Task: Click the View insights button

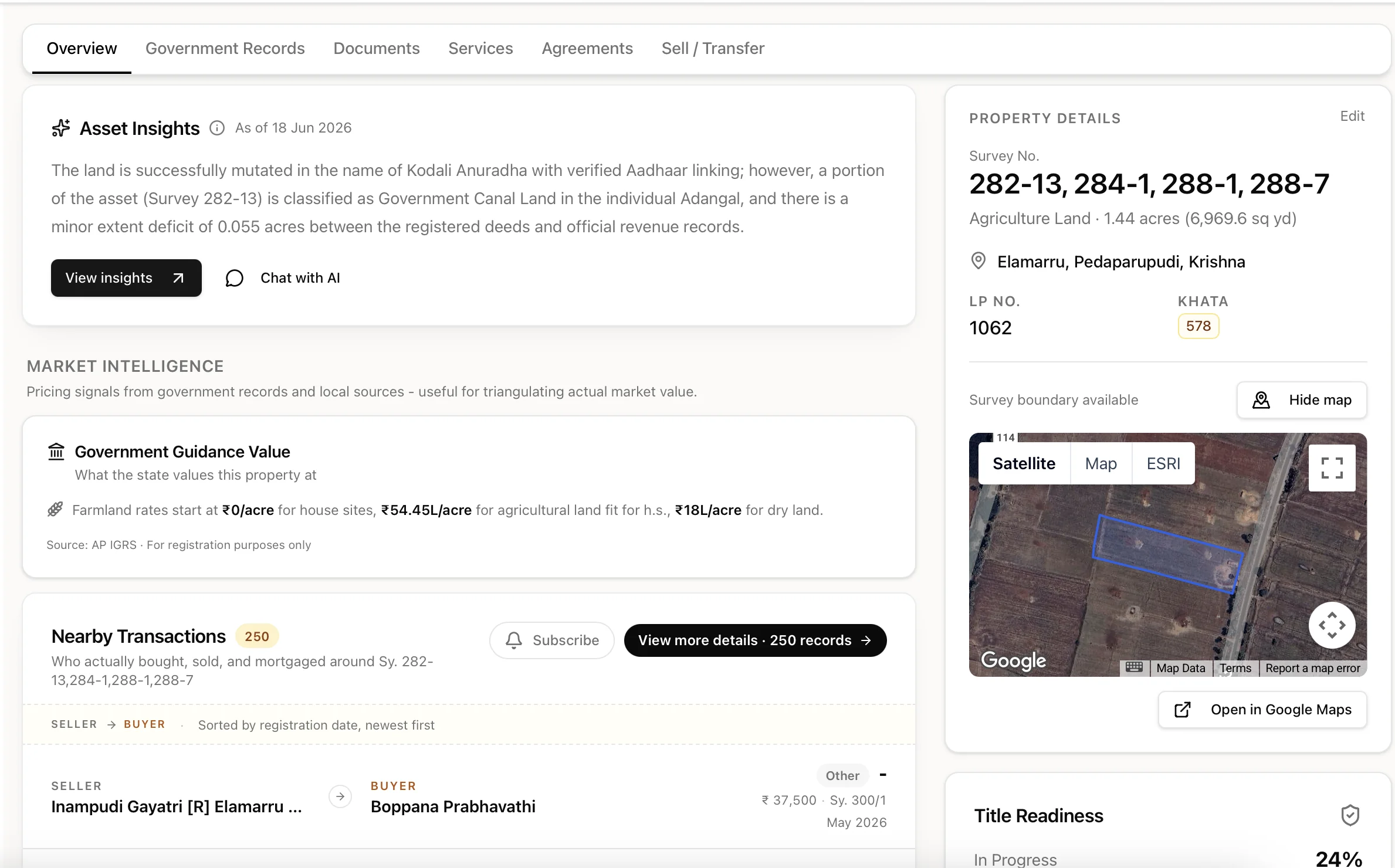Action: (x=126, y=278)
